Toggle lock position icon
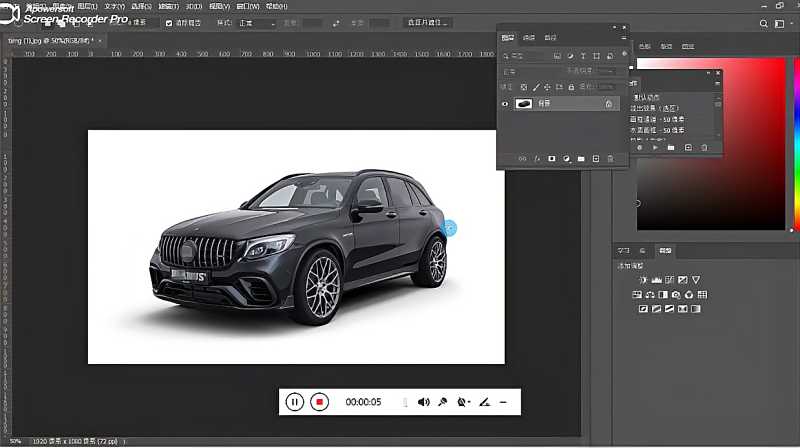800x448 pixels. pos(547,87)
